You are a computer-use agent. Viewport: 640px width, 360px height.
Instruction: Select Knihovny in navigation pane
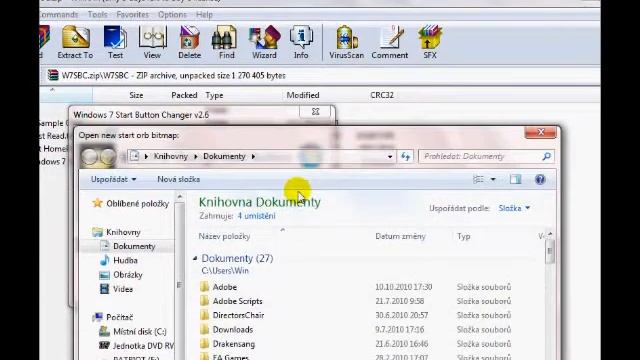[x=117, y=232]
